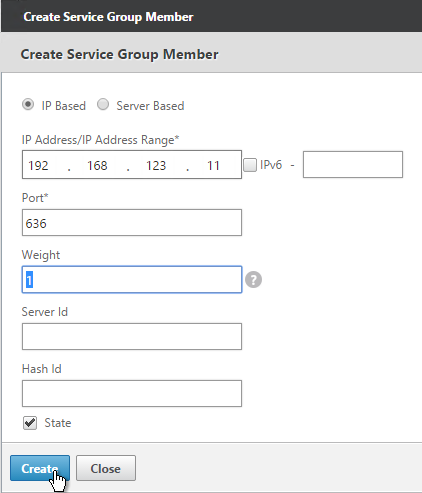Click the Weight help question mark icon
422x493 pixels.
pyautogui.click(x=253, y=279)
